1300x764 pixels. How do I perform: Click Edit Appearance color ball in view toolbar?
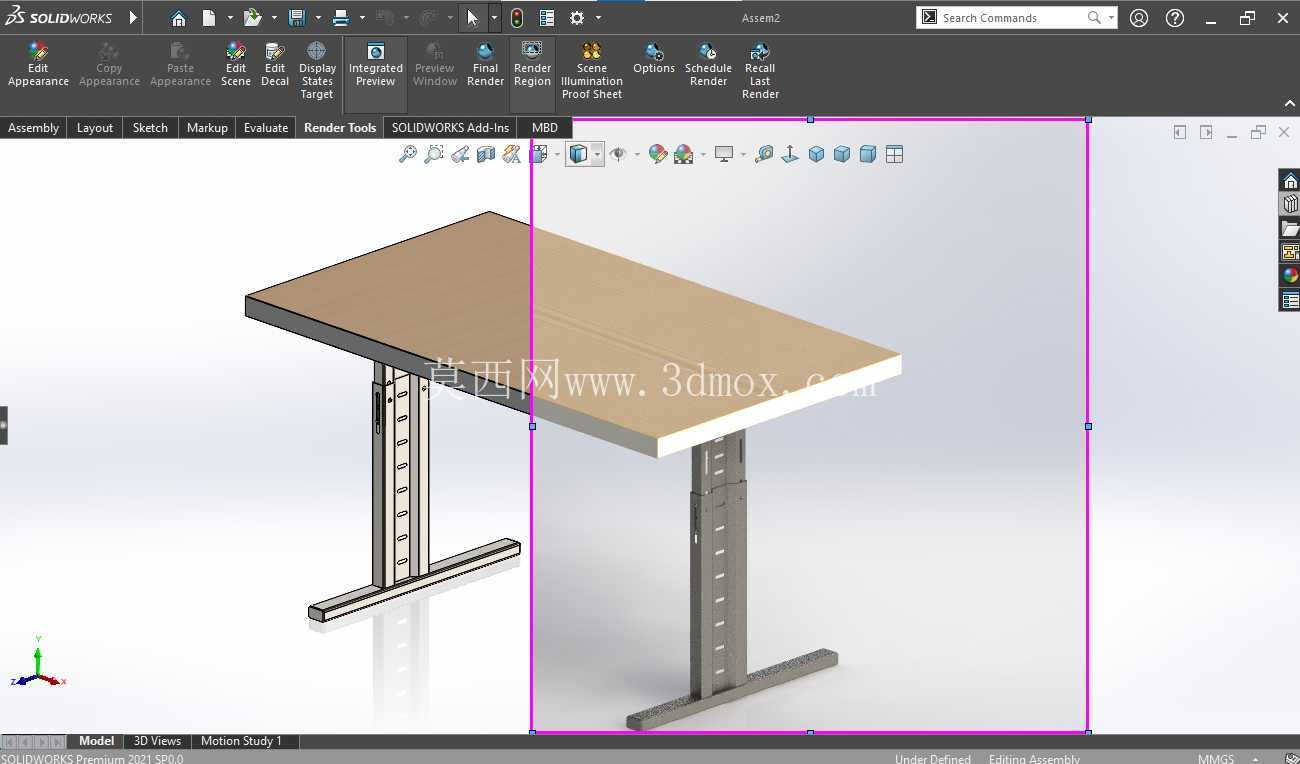pos(657,154)
